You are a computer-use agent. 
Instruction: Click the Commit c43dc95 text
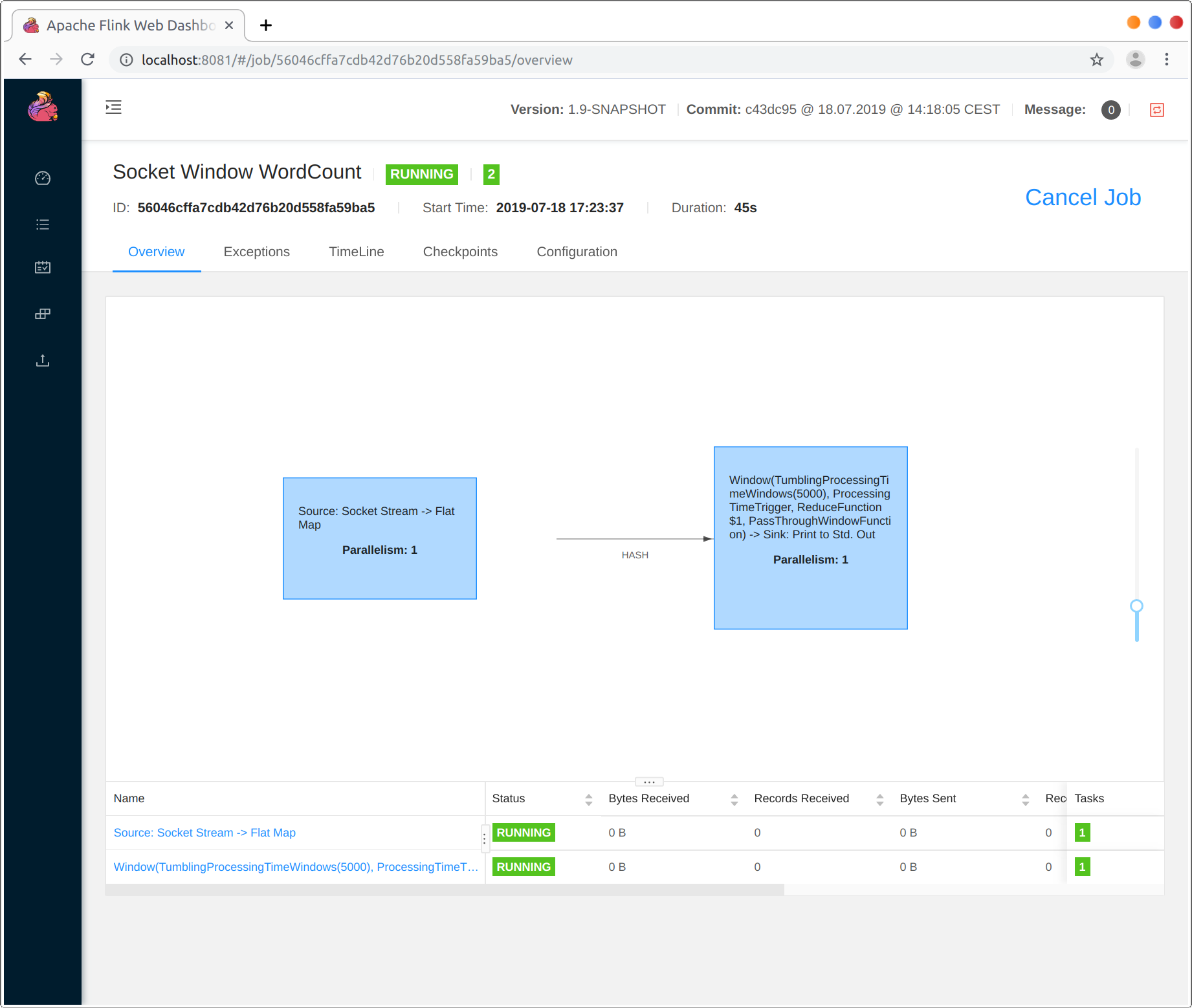point(843,109)
